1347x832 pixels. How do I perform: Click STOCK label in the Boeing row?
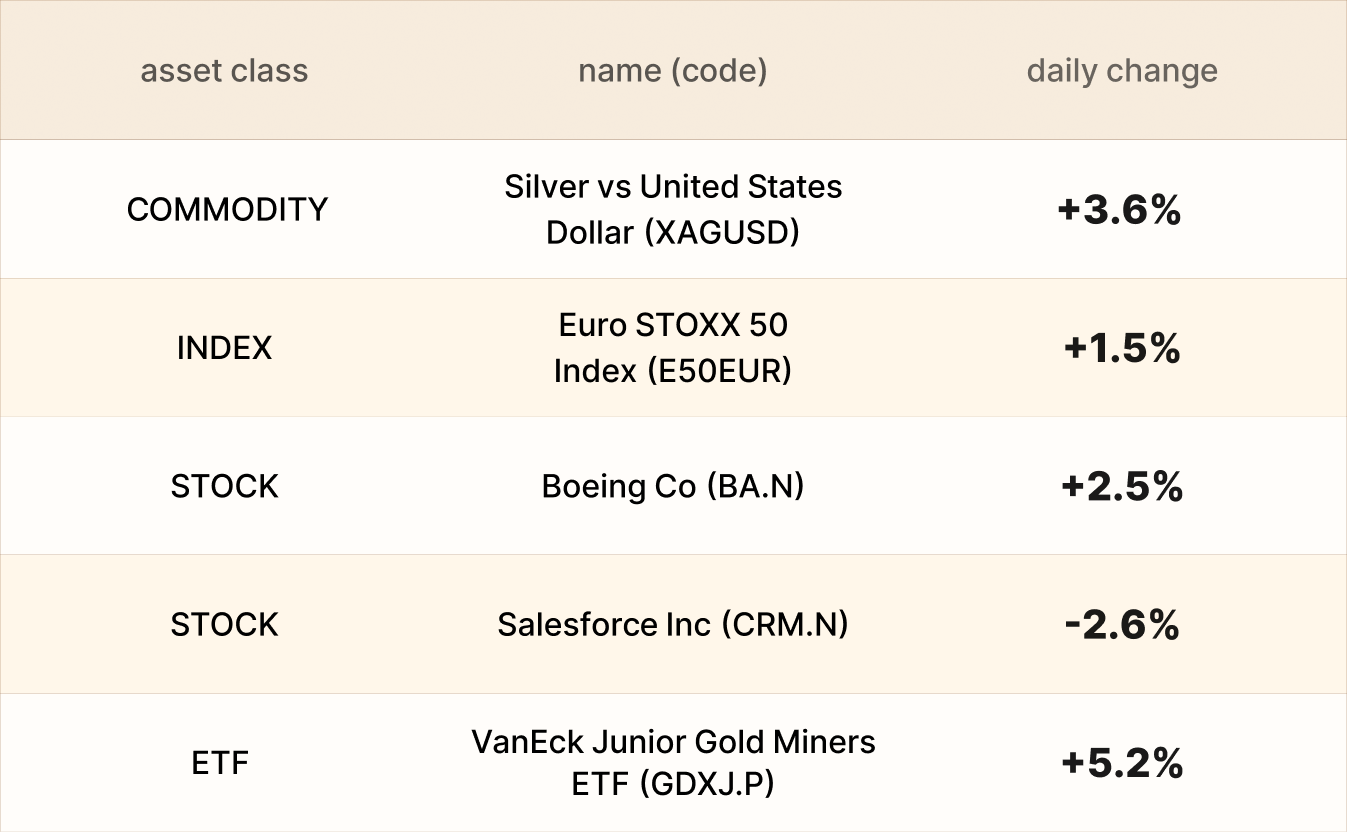point(224,486)
